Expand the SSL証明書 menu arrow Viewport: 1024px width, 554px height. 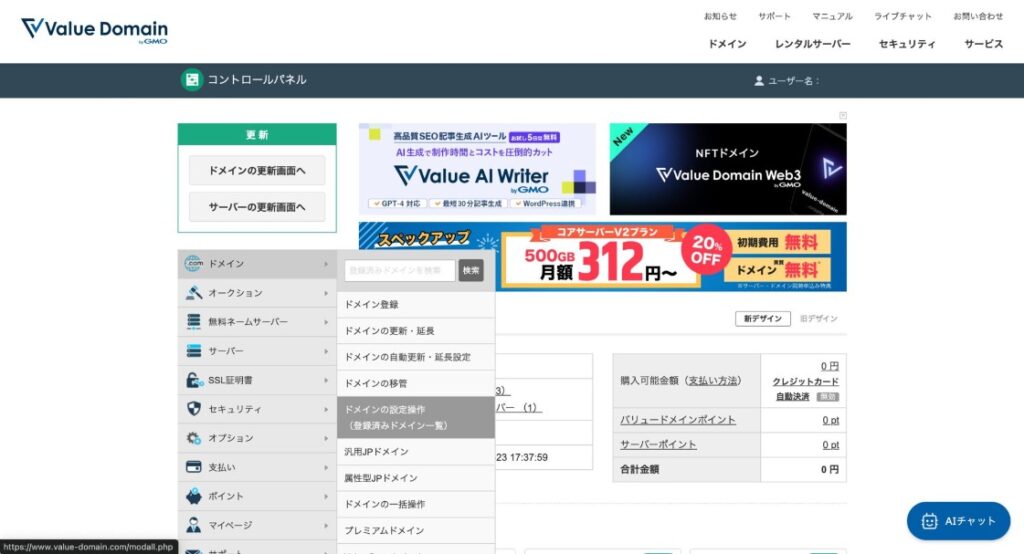pos(326,380)
